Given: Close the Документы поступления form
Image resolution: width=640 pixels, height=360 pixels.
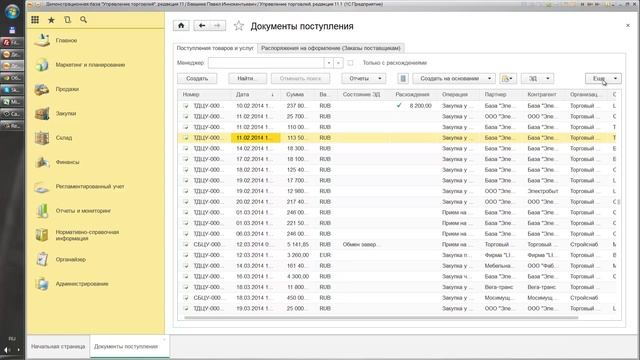Looking at the screenshot, I should point(628,26).
